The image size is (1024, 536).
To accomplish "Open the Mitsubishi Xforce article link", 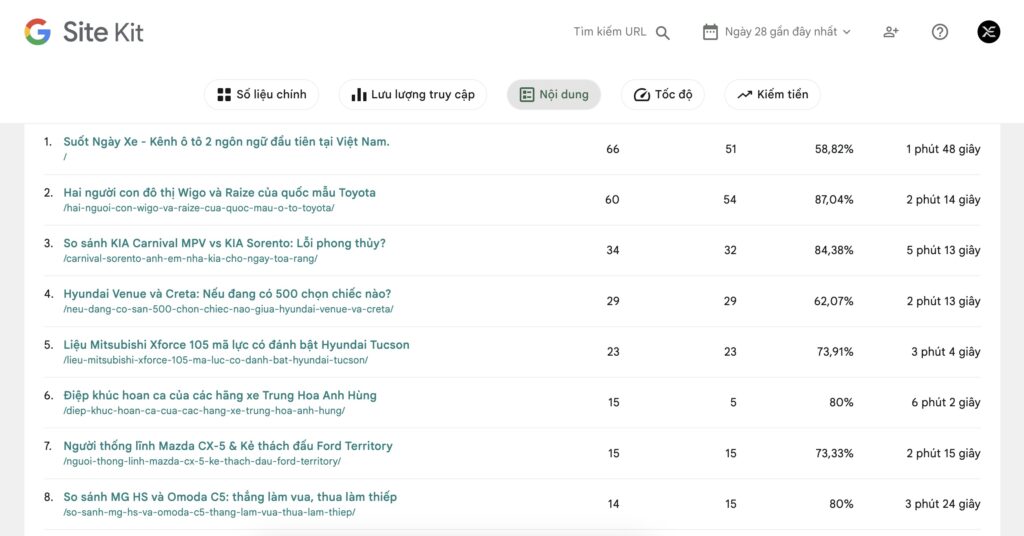I will point(236,345).
